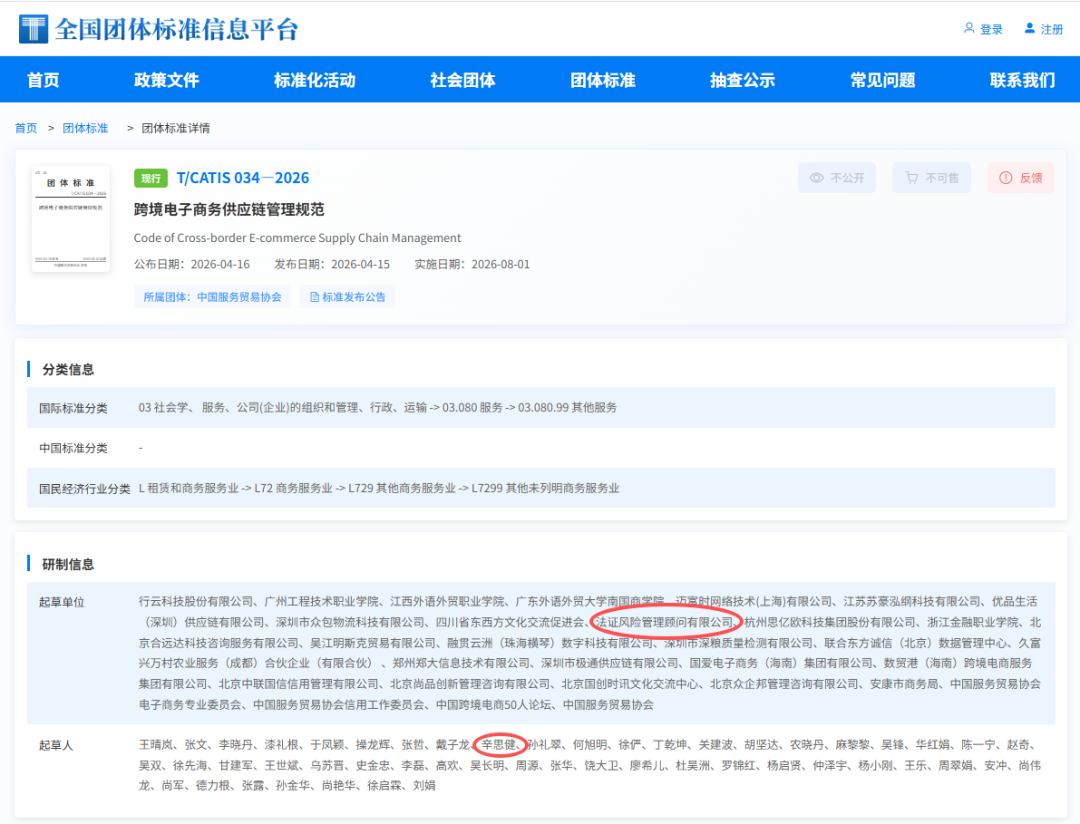
Task: Click the 国际标准分类 row label
Action: point(73,408)
